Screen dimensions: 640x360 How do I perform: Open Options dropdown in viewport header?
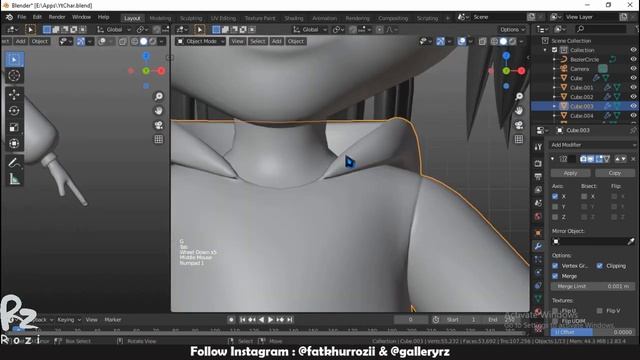point(512,29)
